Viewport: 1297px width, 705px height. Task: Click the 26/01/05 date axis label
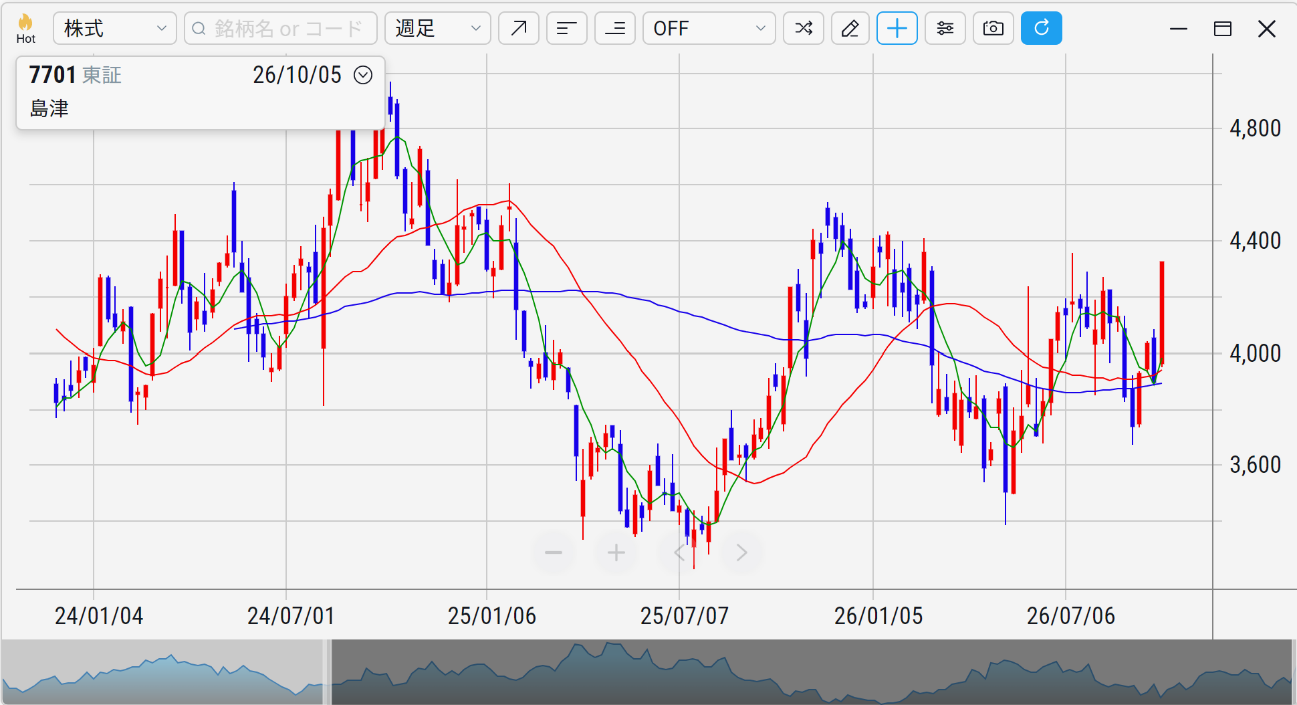click(878, 616)
